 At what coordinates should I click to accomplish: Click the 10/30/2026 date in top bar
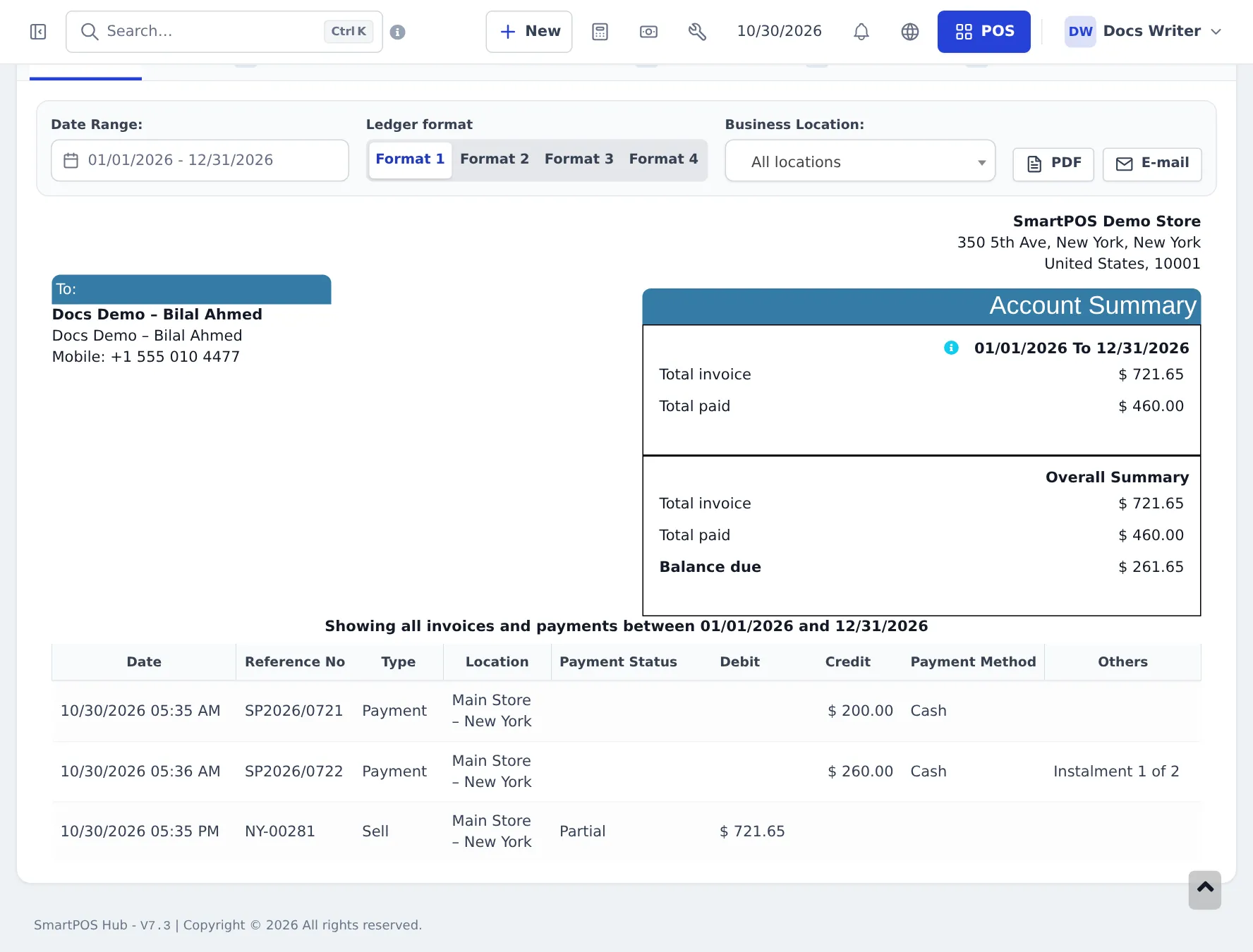click(x=780, y=31)
